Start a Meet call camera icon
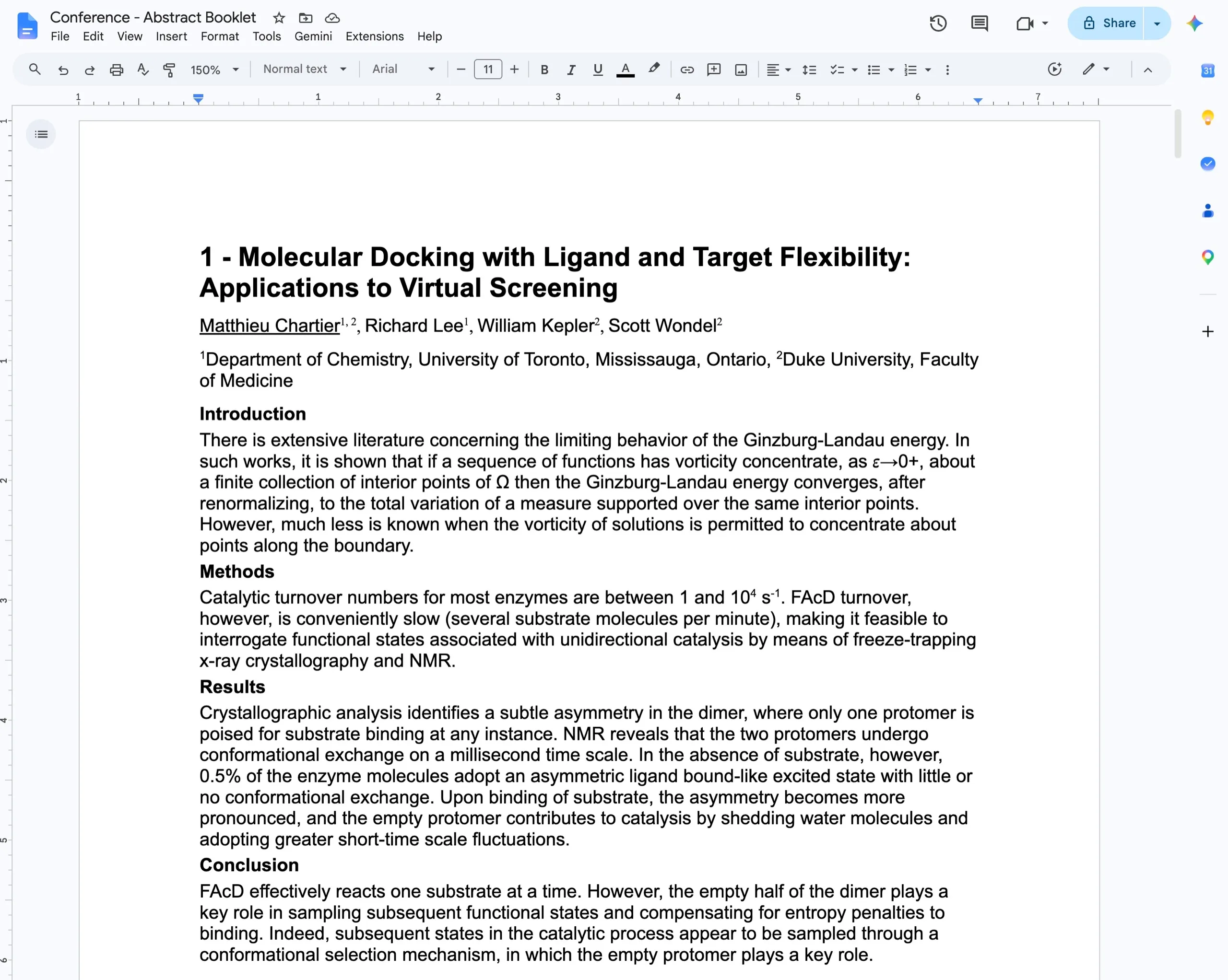The height and width of the screenshot is (980, 1228). pyautogui.click(x=1025, y=23)
